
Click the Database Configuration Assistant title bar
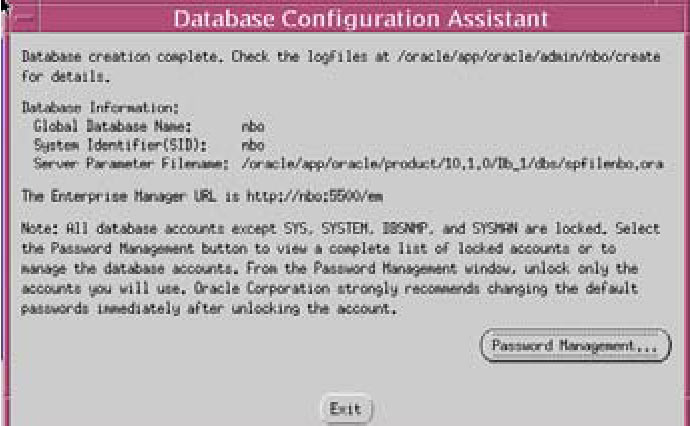click(362, 18)
